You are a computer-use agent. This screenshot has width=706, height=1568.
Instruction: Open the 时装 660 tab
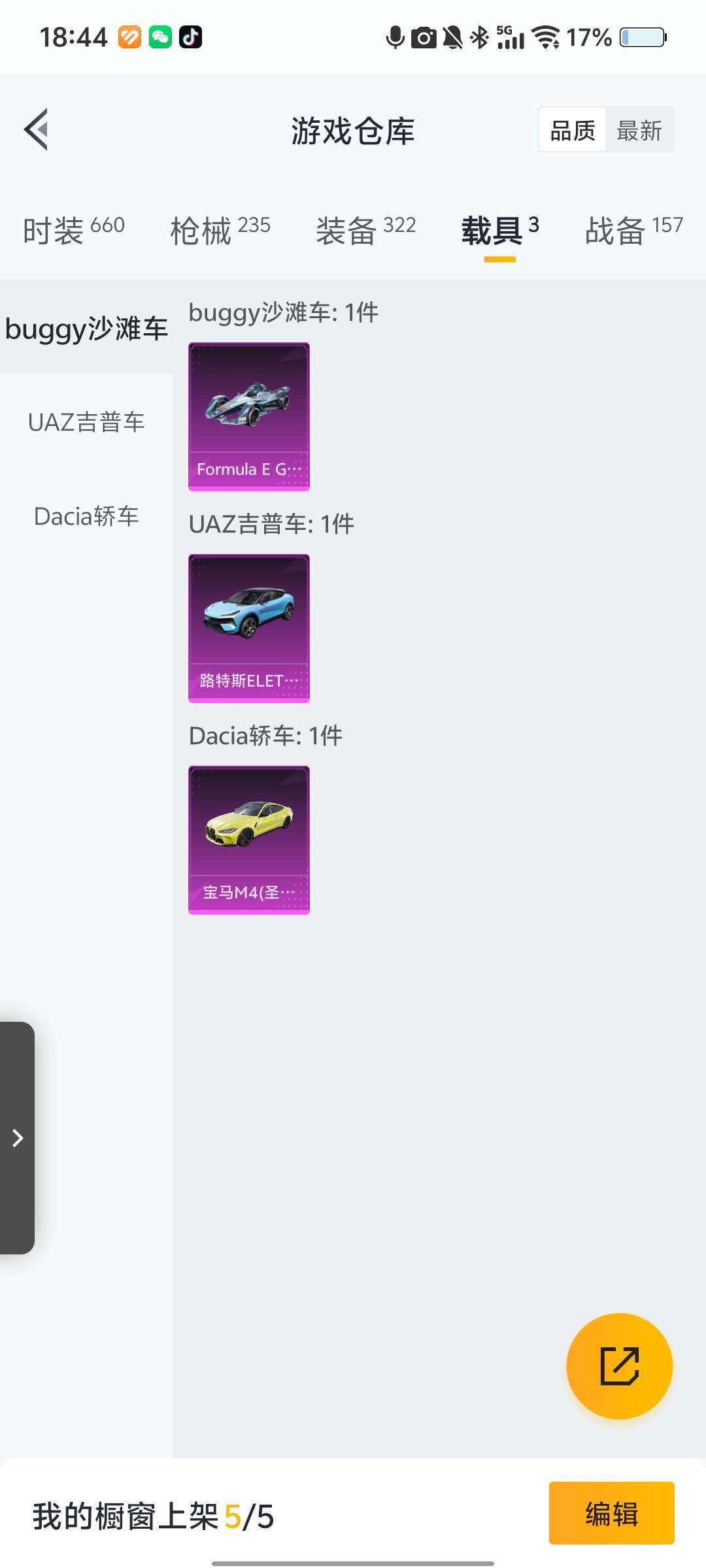click(73, 230)
